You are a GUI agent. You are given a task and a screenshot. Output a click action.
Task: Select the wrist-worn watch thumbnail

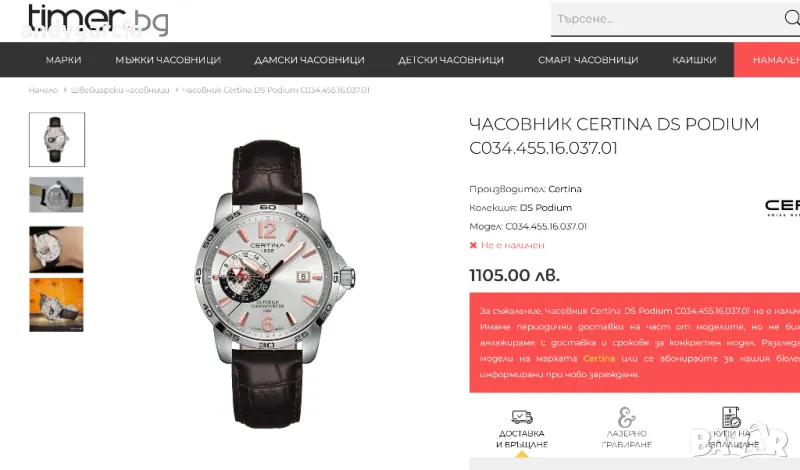[x=56, y=250]
